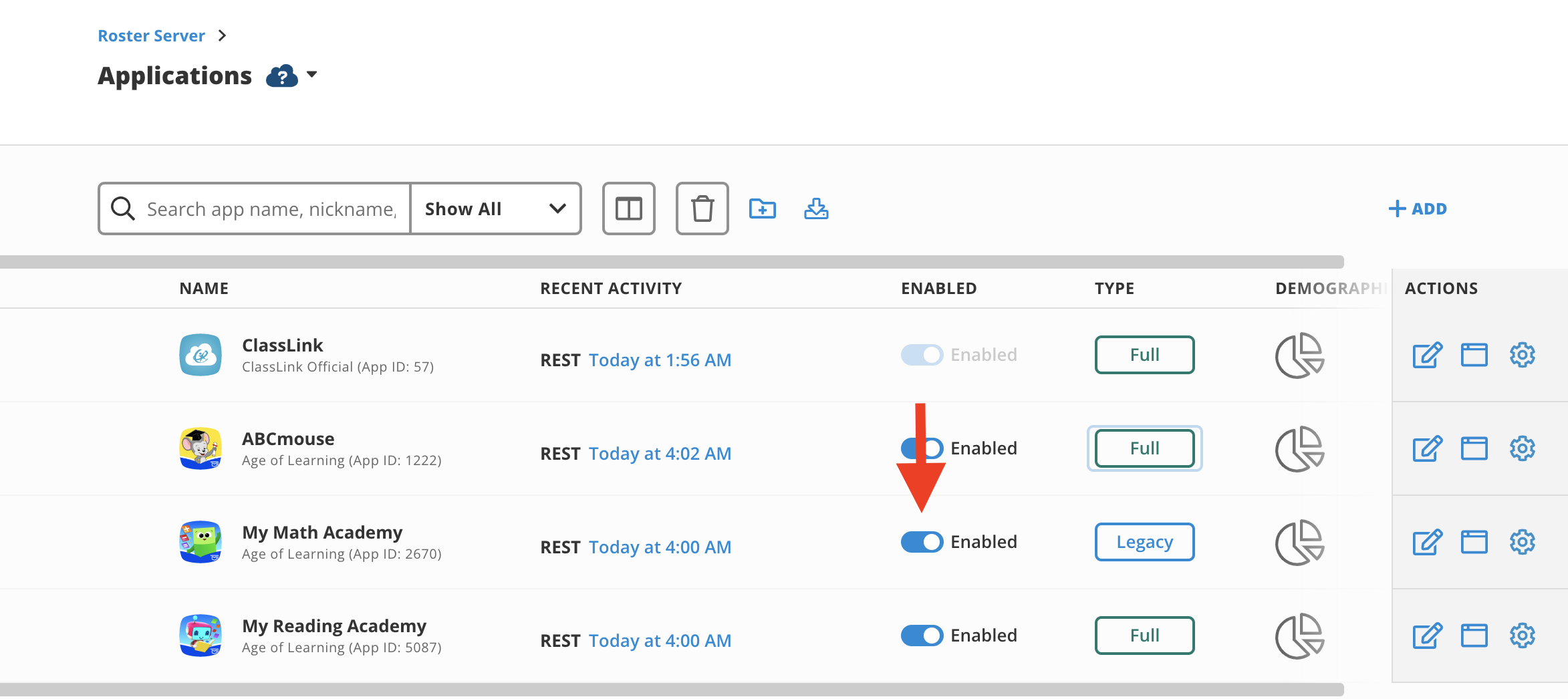Toggle the ABCmouse Enabled switch
Screen dimensions: 1568x699
pos(922,448)
